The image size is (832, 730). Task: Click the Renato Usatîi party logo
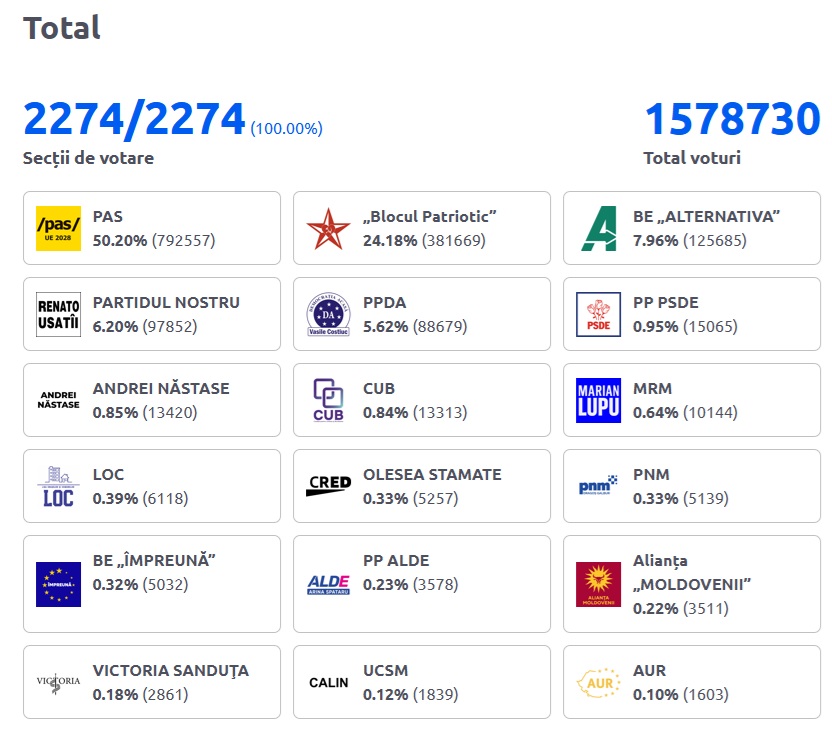[x=58, y=314]
